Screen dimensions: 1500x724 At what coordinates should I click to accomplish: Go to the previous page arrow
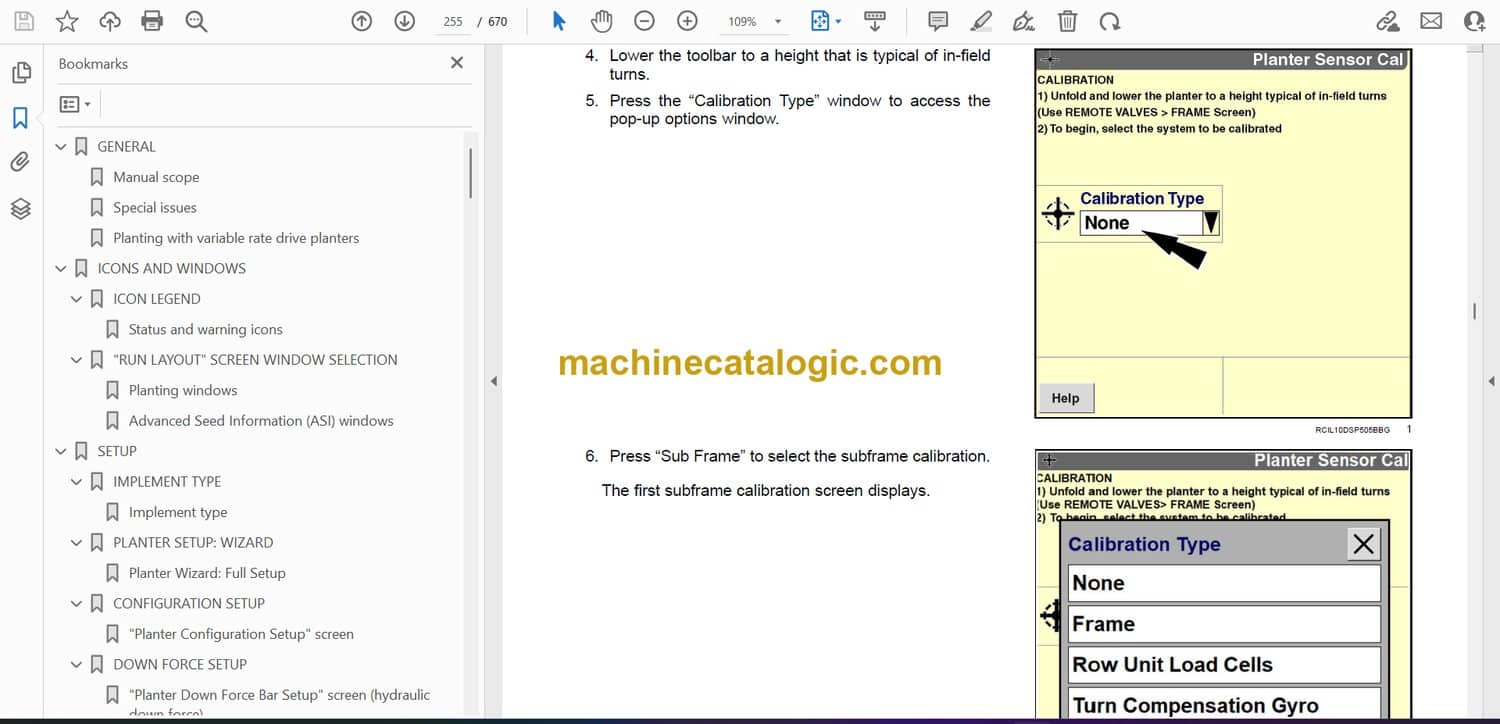[x=362, y=21]
